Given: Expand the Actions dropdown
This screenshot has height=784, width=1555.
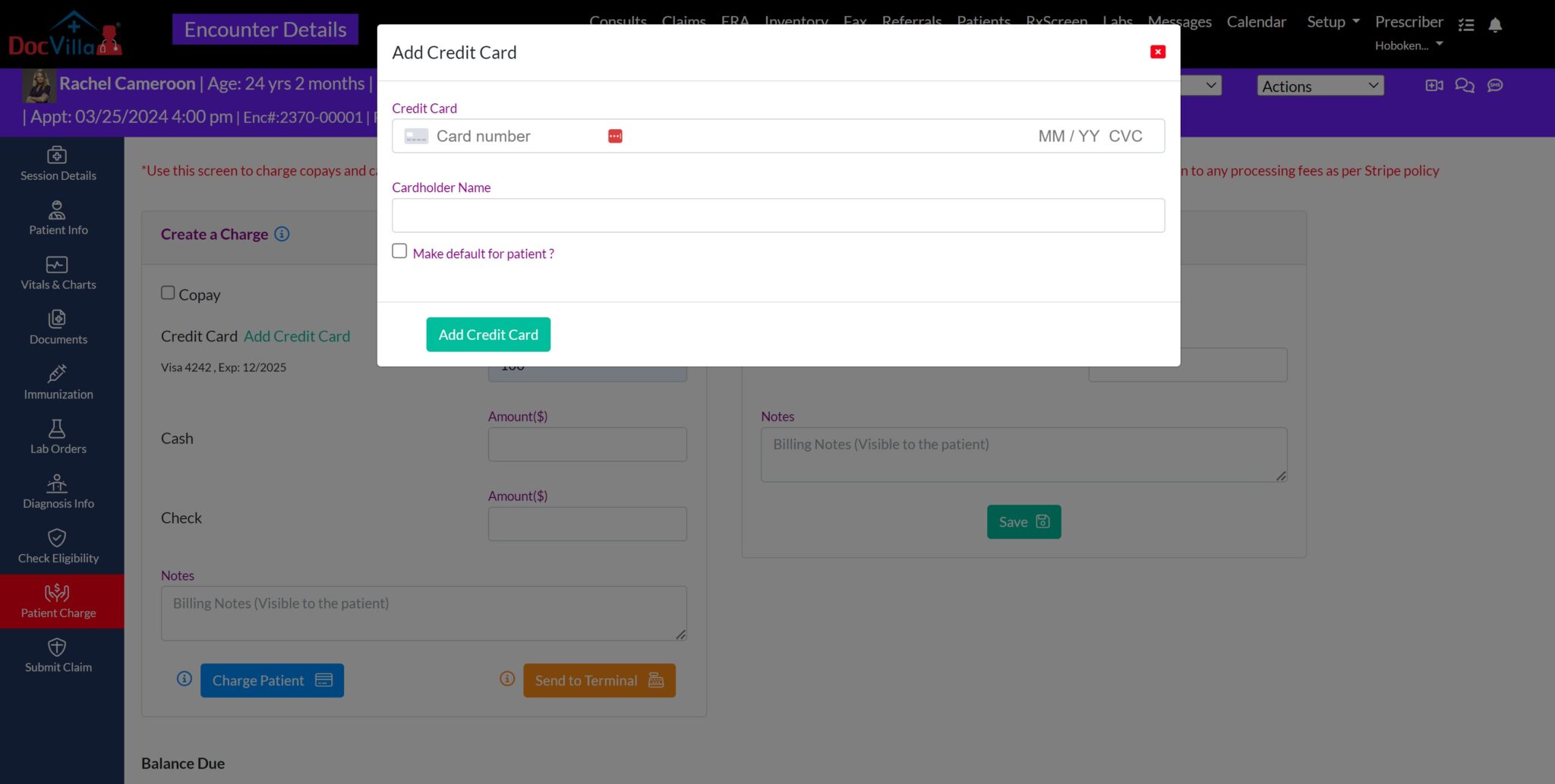Looking at the screenshot, I should point(1320,86).
